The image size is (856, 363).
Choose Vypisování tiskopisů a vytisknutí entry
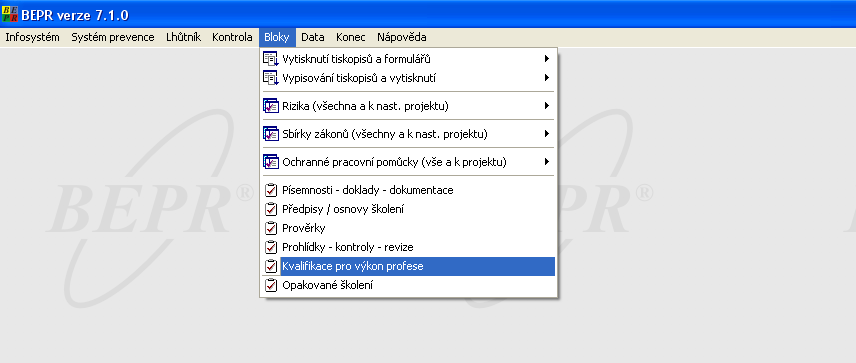408,78
